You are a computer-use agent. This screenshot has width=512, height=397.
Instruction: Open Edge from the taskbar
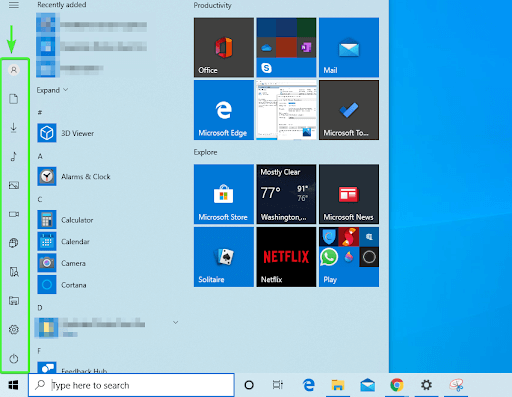point(309,385)
